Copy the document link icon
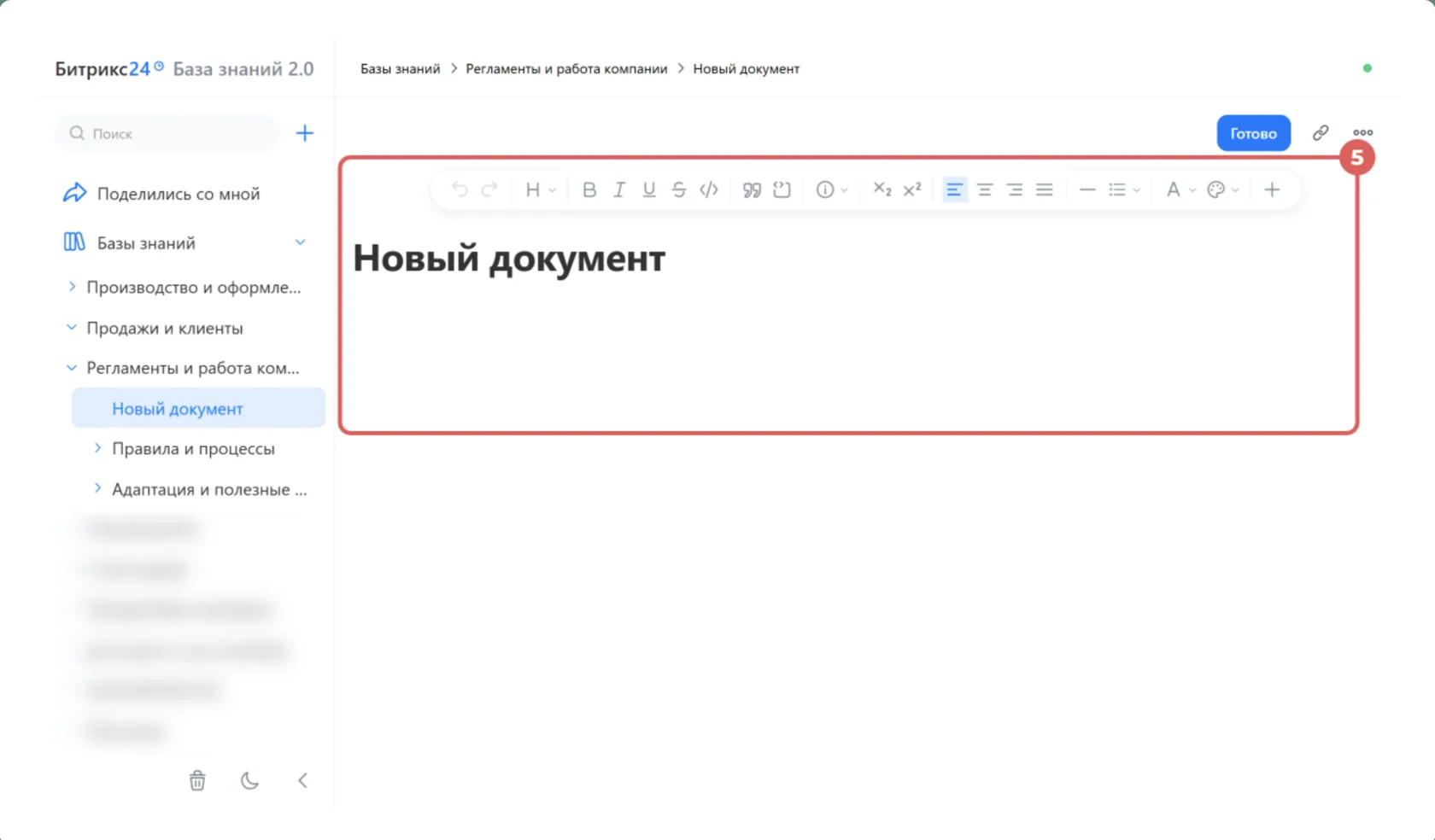 pyautogui.click(x=1321, y=132)
